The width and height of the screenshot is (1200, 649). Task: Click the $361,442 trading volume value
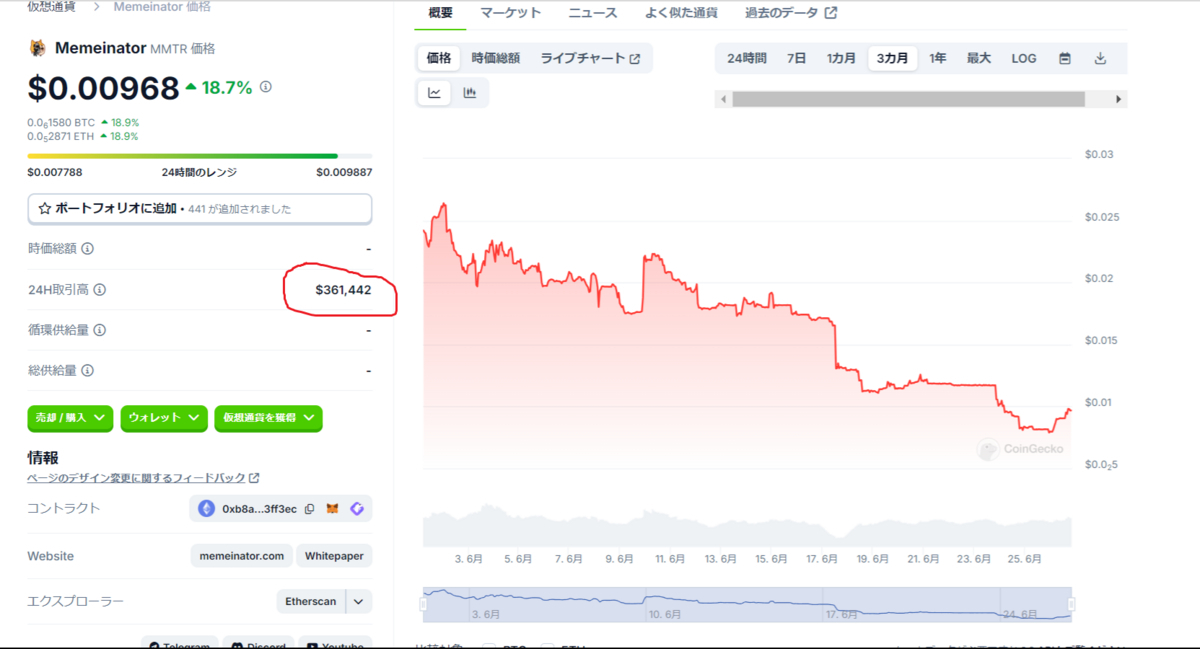point(343,290)
